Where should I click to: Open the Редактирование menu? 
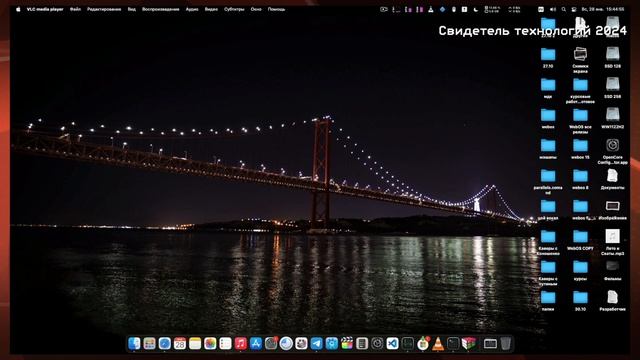[x=104, y=9]
